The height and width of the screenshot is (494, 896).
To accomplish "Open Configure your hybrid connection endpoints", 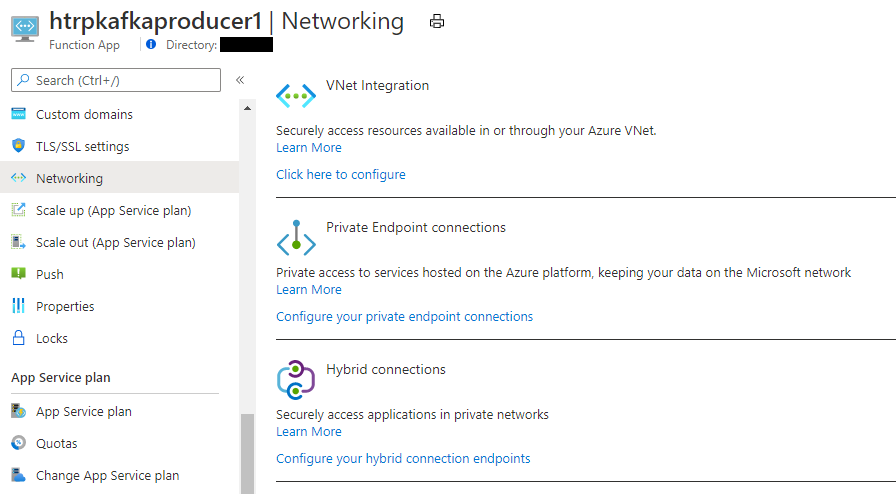I will (x=403, y=458).
